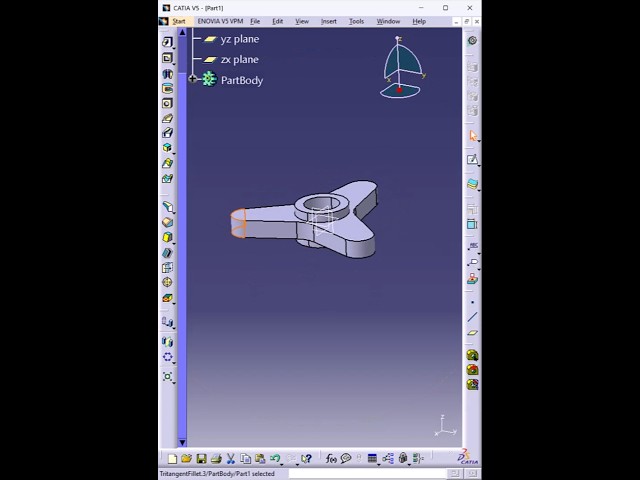The height and width of the screenshot is (480, 640).
Task: Print the document
Action: coord(216,459)
